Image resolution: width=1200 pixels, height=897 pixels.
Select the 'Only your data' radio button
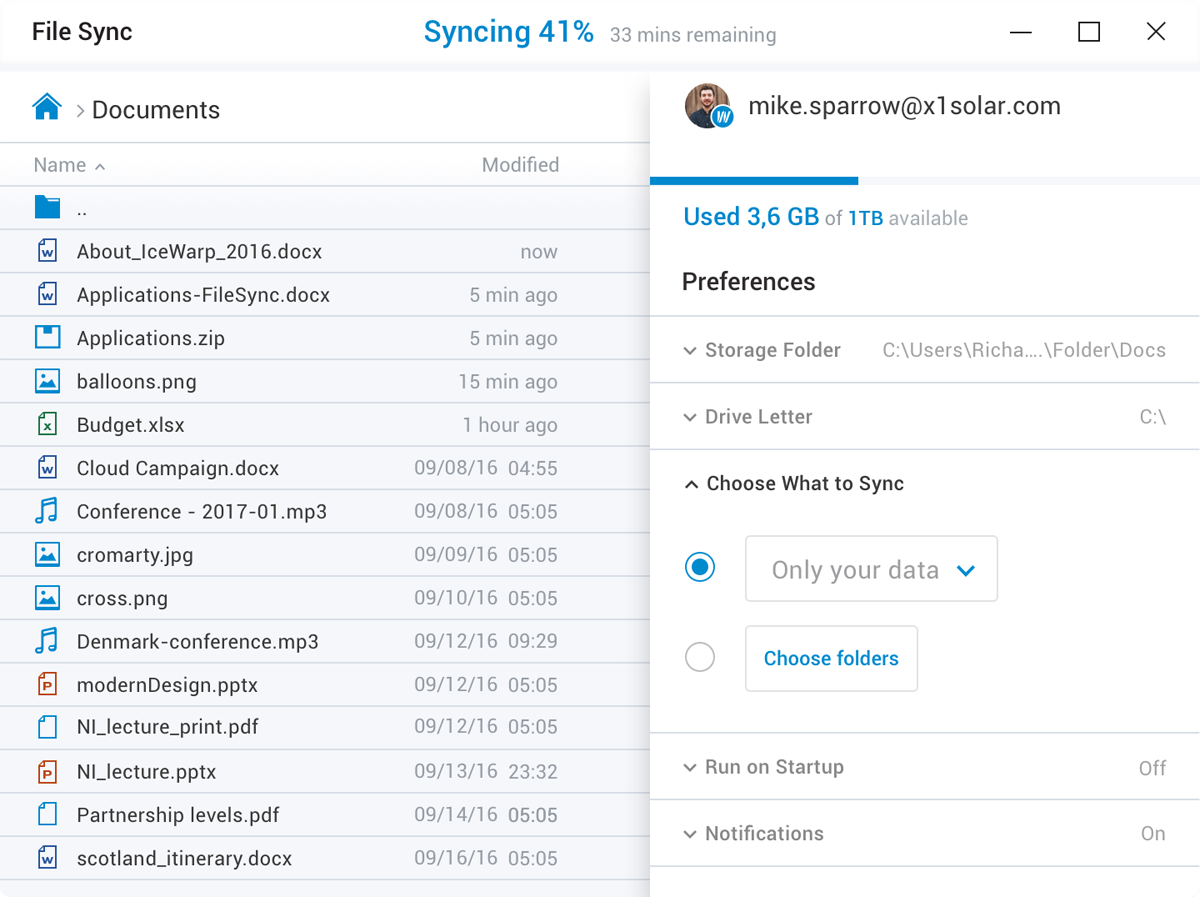pyautogui.click(x=700, y=568)
